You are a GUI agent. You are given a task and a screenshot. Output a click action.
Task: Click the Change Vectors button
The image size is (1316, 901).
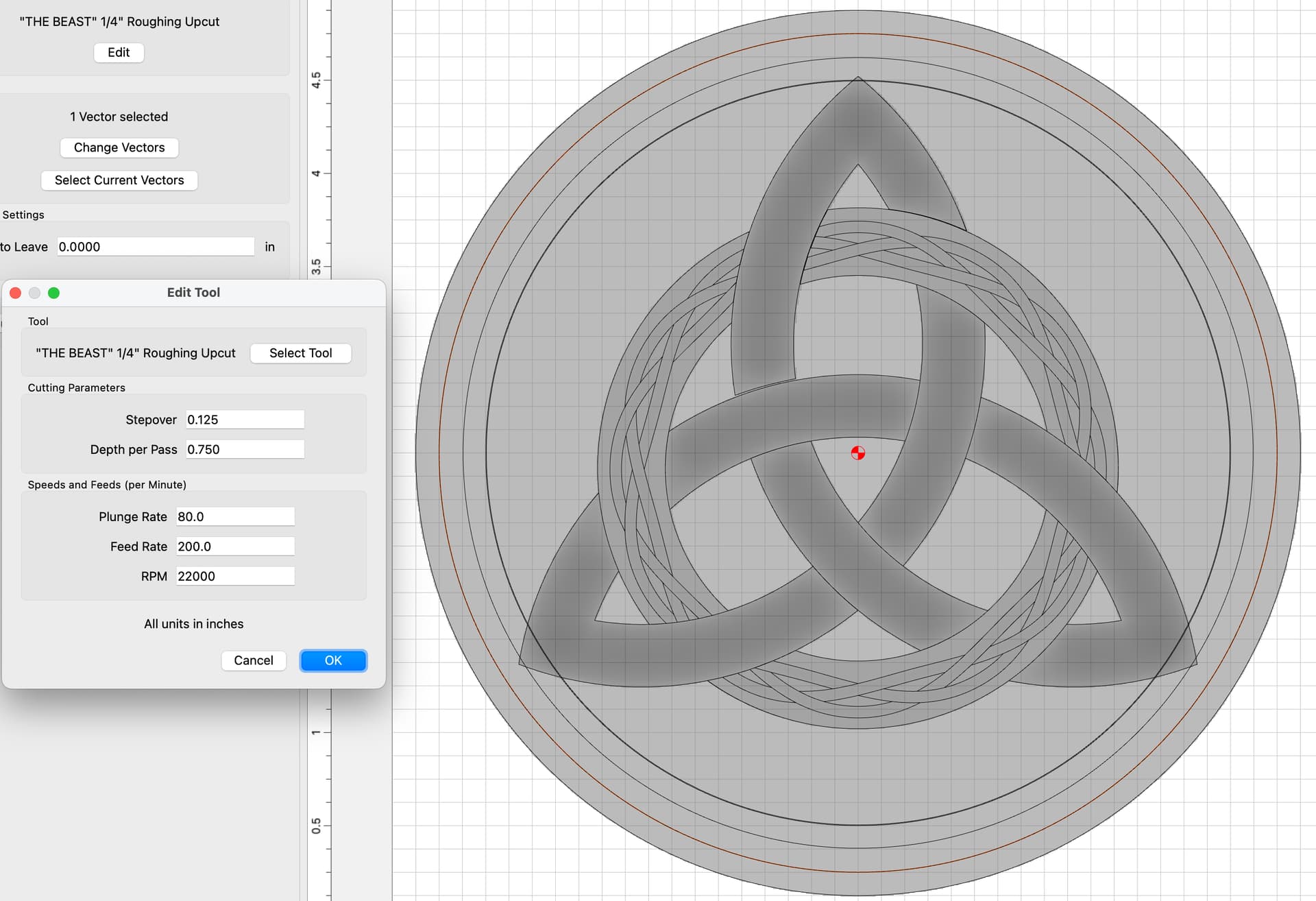tap(119, 147)
